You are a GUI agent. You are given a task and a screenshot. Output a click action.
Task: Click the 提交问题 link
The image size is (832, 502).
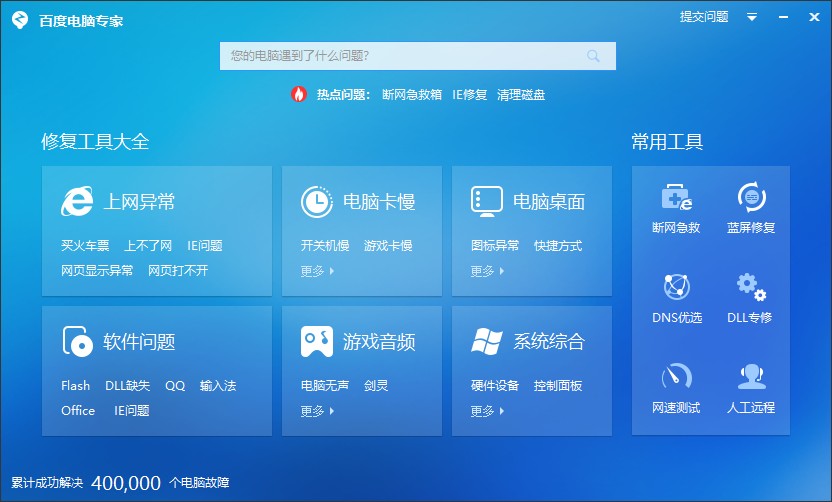tap(704, 17)
